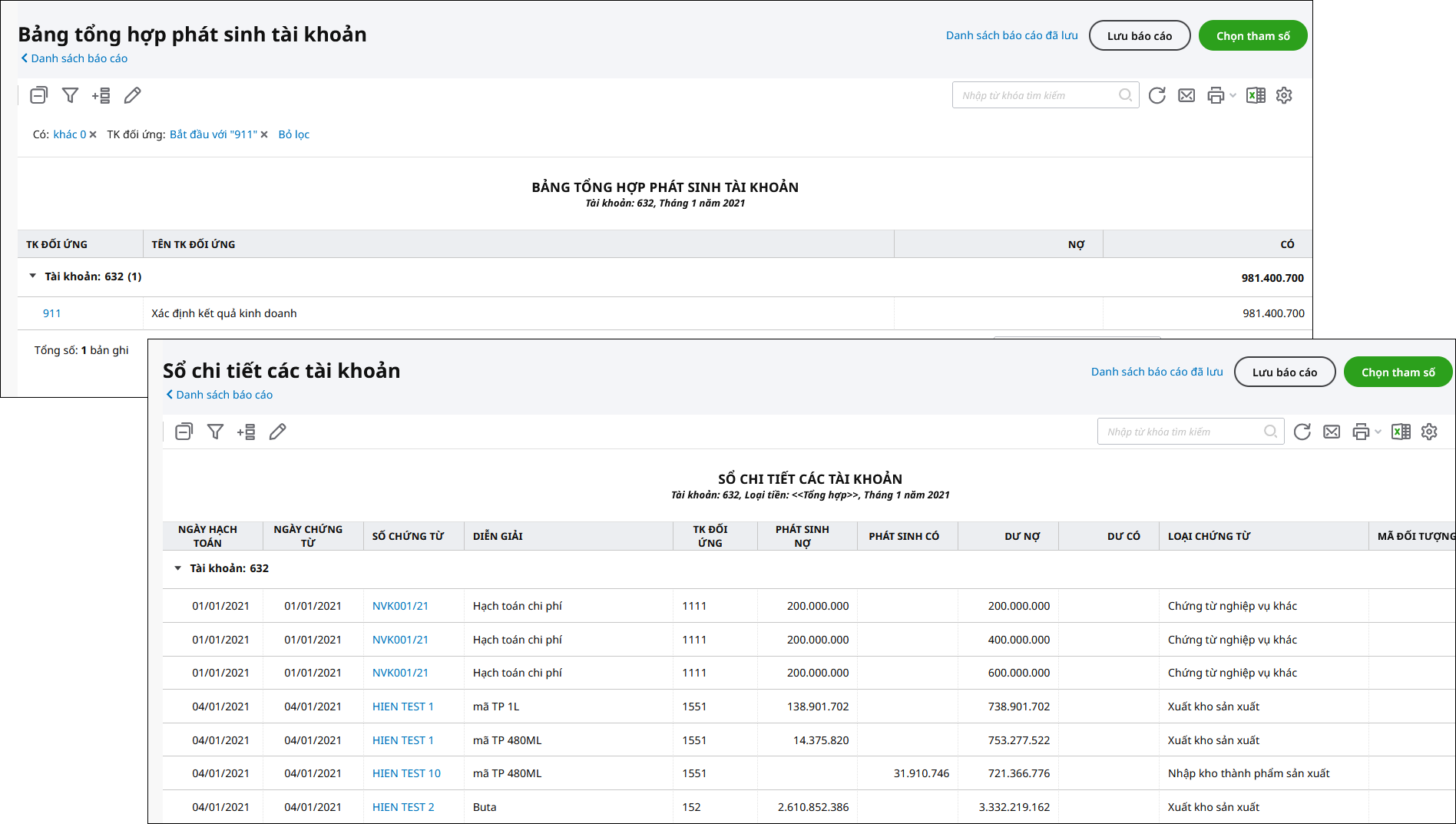Click add-row group icon in bottom toolbar
The width and height of the screenshot is (1456, 824).
pyautogui.click(x=247, y=432)
